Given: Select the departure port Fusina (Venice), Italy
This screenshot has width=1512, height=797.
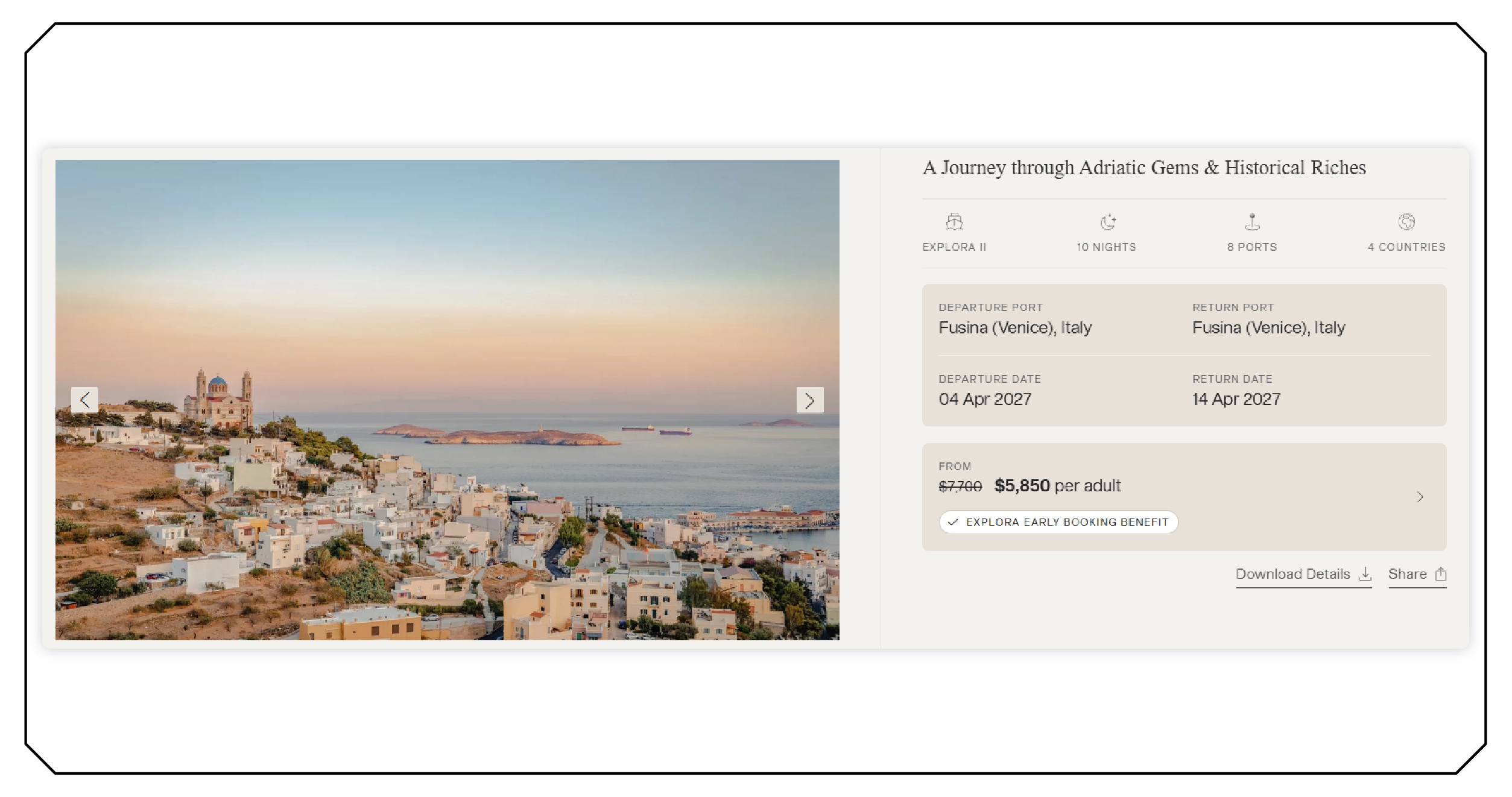Looking at the screenshot, I should tap(1015, 328).
